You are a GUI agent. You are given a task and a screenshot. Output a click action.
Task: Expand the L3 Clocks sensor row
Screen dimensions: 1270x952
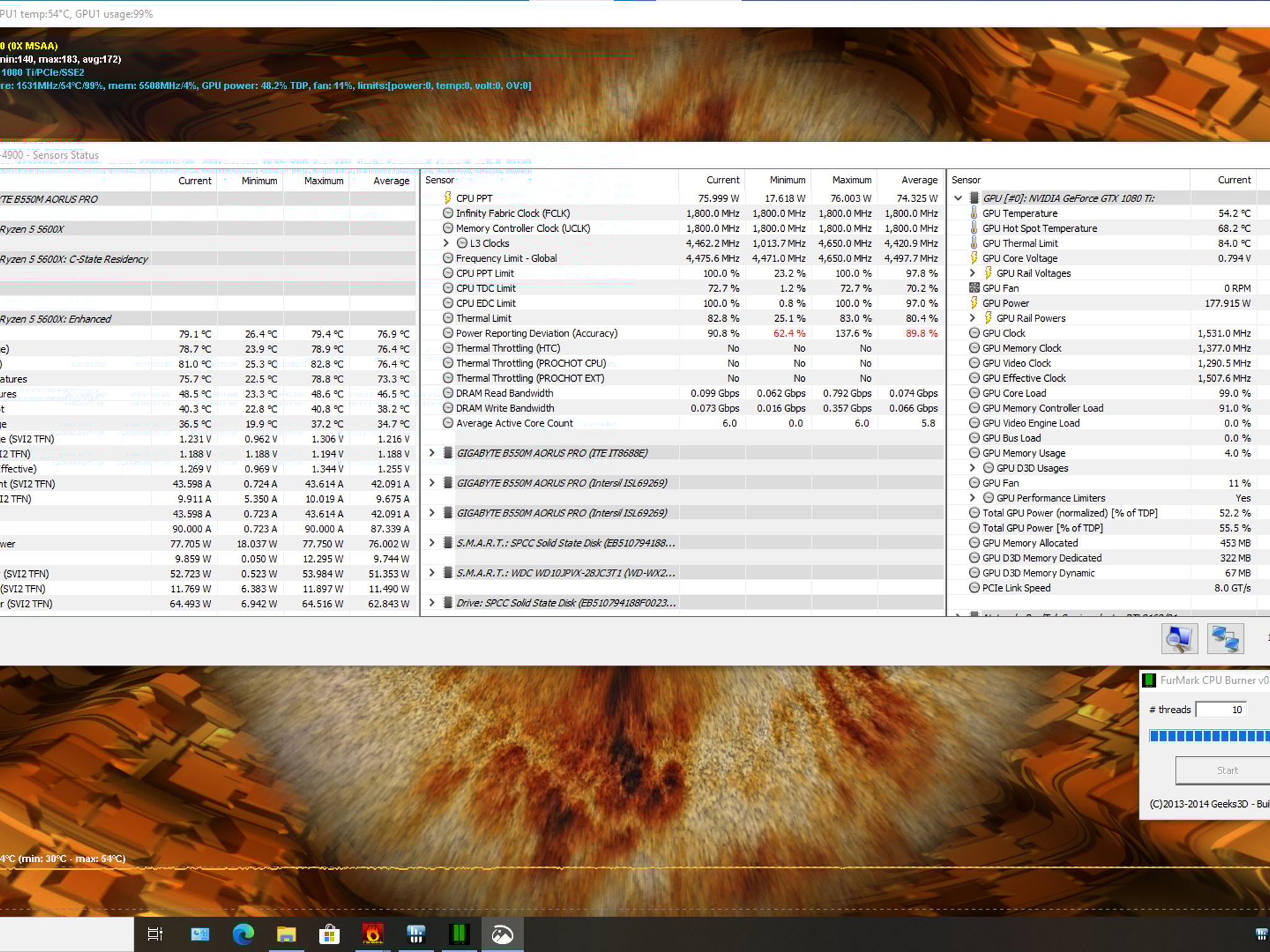point(446,243)
